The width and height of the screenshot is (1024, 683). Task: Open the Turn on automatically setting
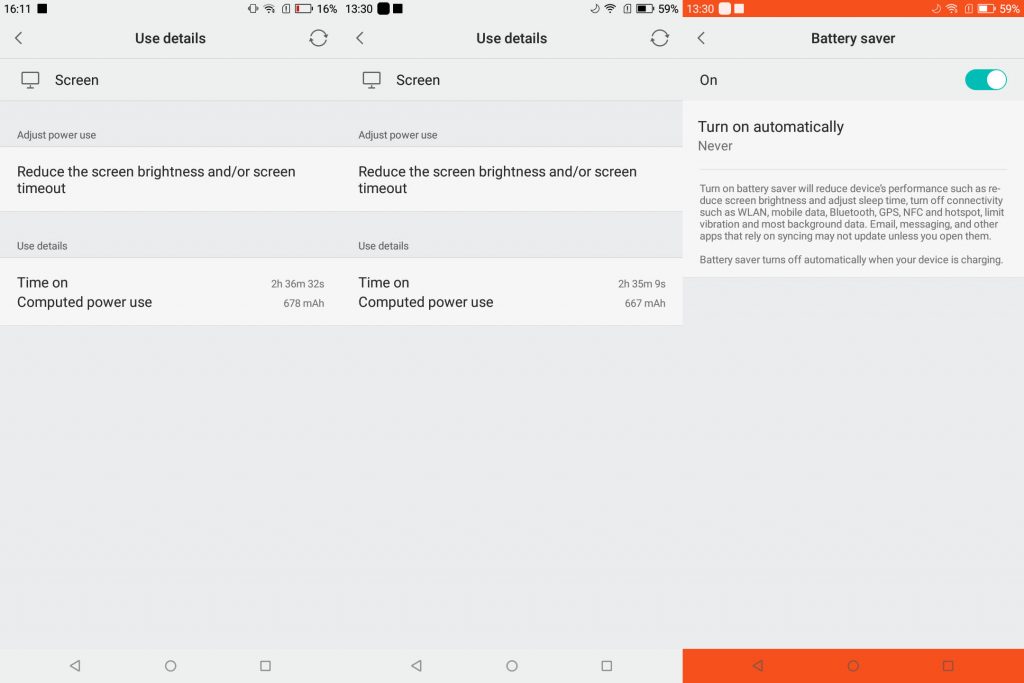tap(770, 127)
